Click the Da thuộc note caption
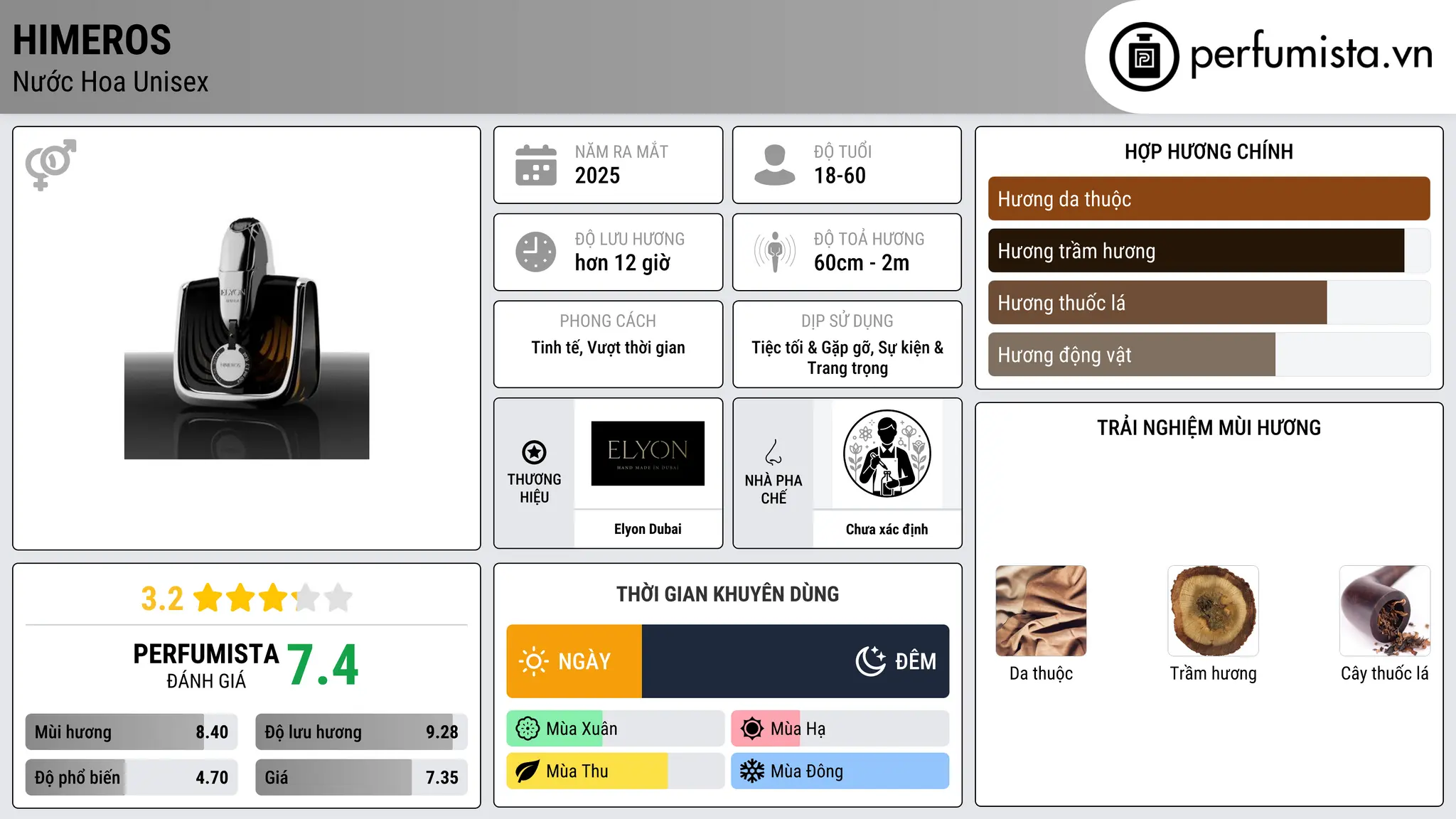The height and width of the screenshot is (819, 1456). (1041, 673)
